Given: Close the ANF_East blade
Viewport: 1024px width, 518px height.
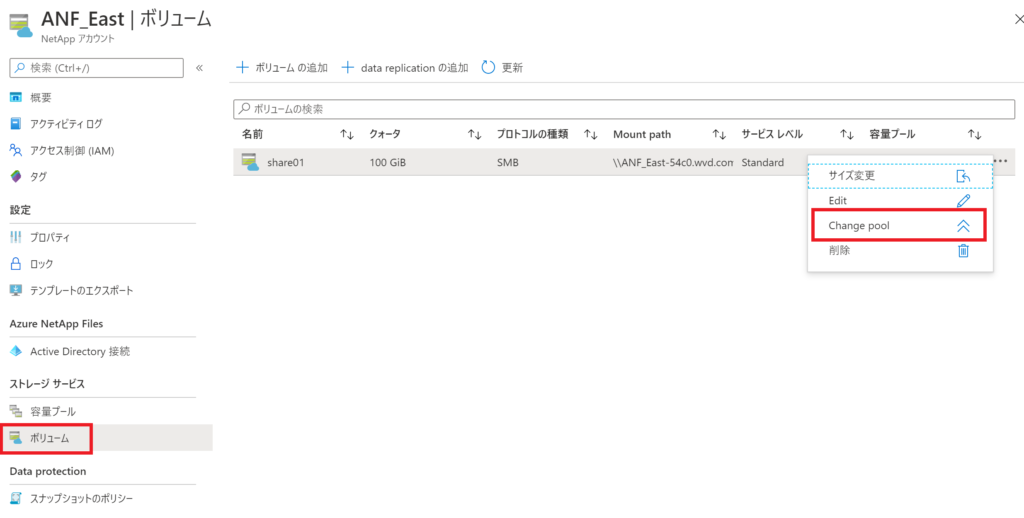Looking at the screenshot, I should point(1019,21).
